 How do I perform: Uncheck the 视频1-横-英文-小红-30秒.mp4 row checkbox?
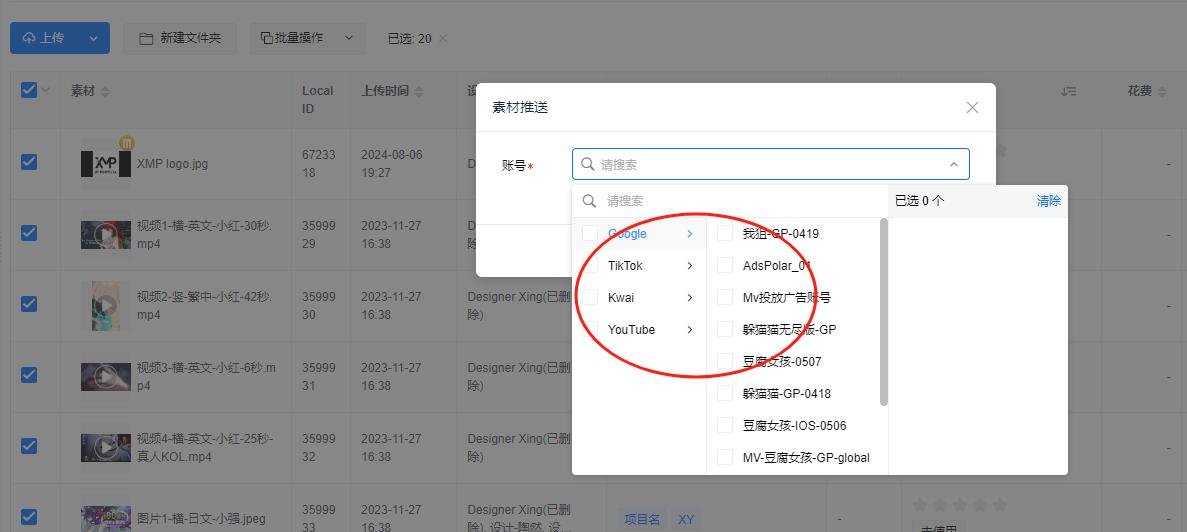click(x=29, y=233)
